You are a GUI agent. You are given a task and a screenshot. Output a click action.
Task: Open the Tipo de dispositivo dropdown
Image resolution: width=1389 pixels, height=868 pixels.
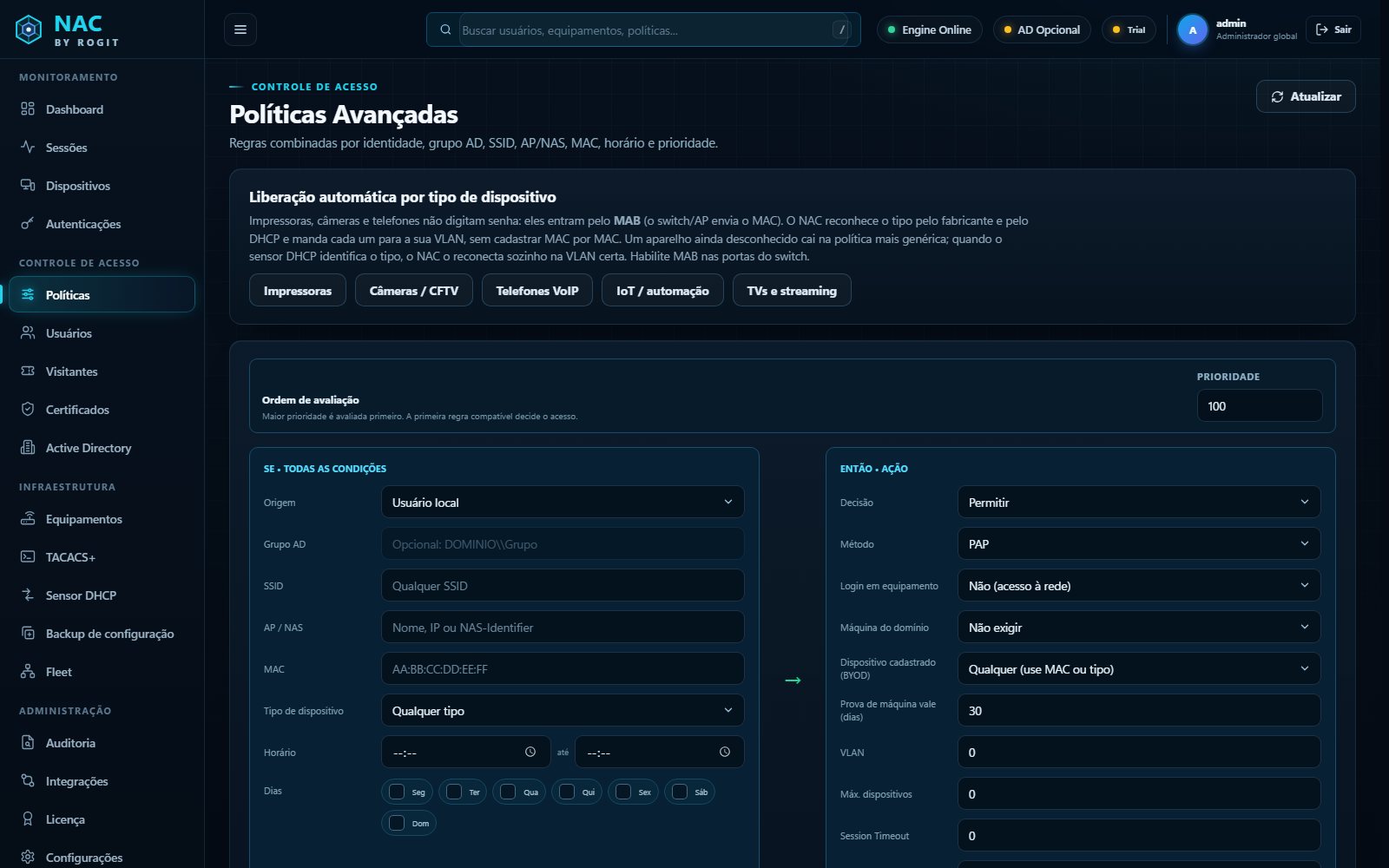(563, 710)
